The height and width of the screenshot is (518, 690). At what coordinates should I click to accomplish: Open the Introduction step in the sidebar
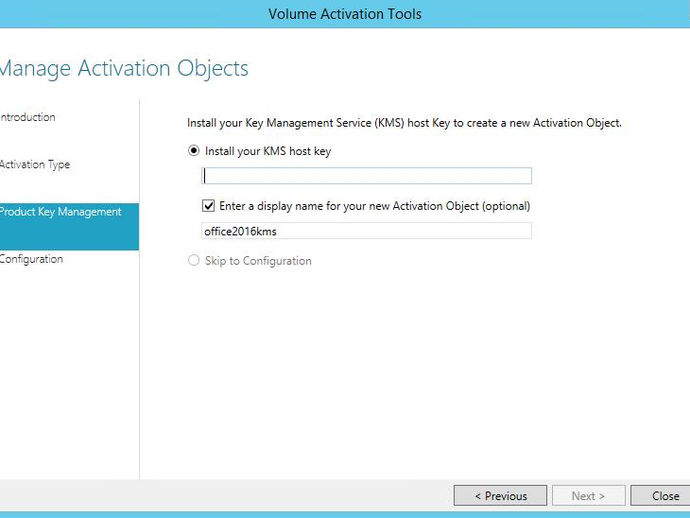tap(28, 117)
